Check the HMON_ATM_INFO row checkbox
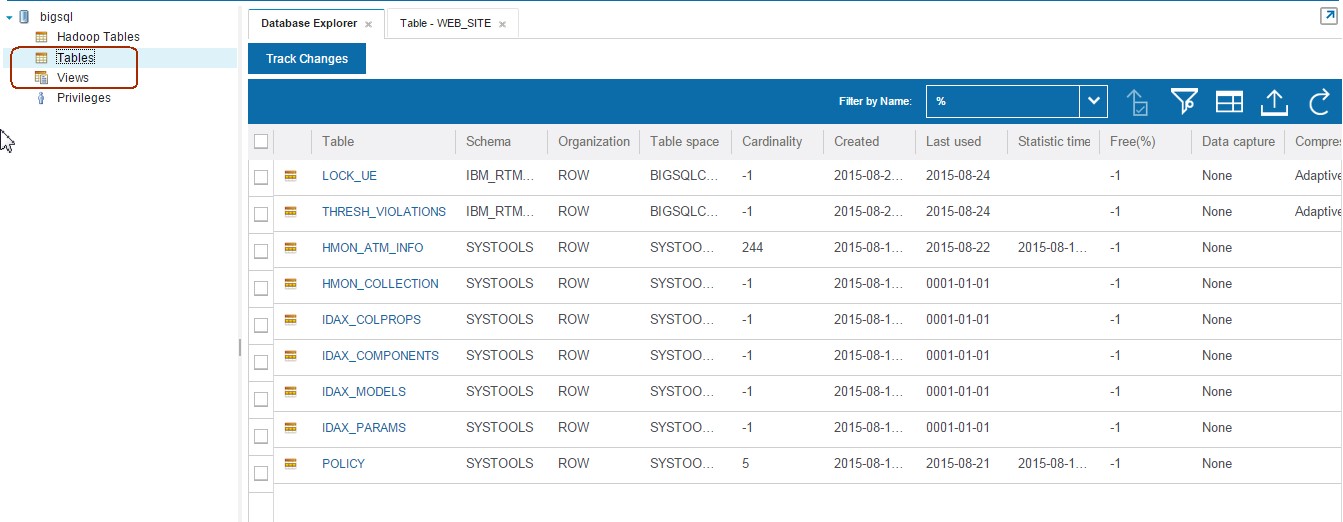 pos(261,251)
